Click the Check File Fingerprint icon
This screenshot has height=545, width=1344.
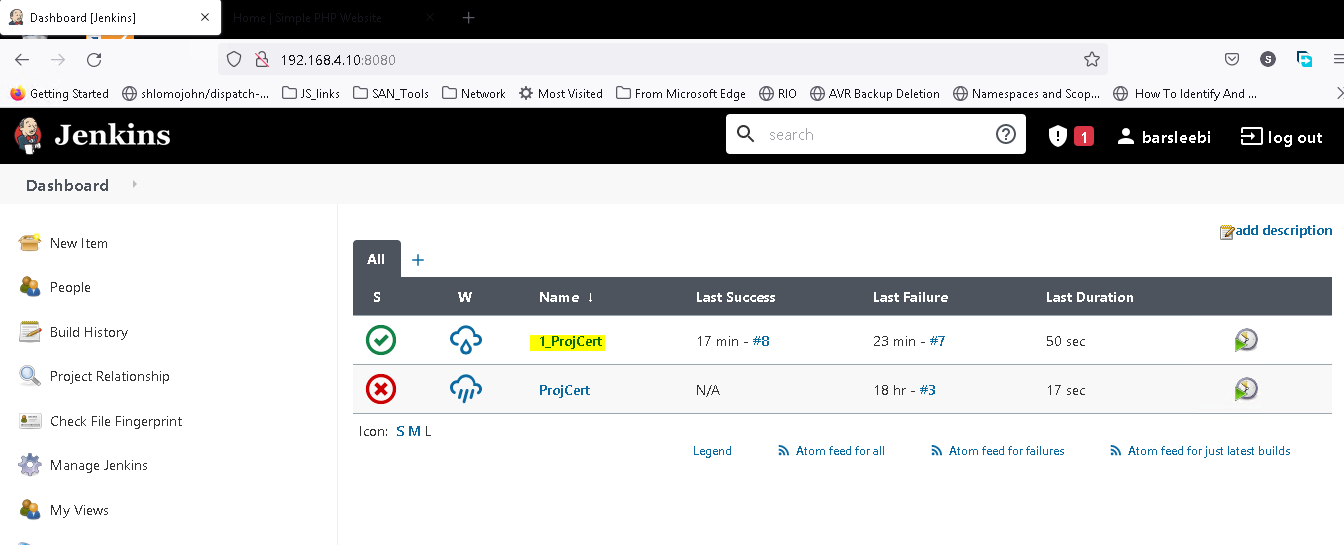(x=30, y=421)
